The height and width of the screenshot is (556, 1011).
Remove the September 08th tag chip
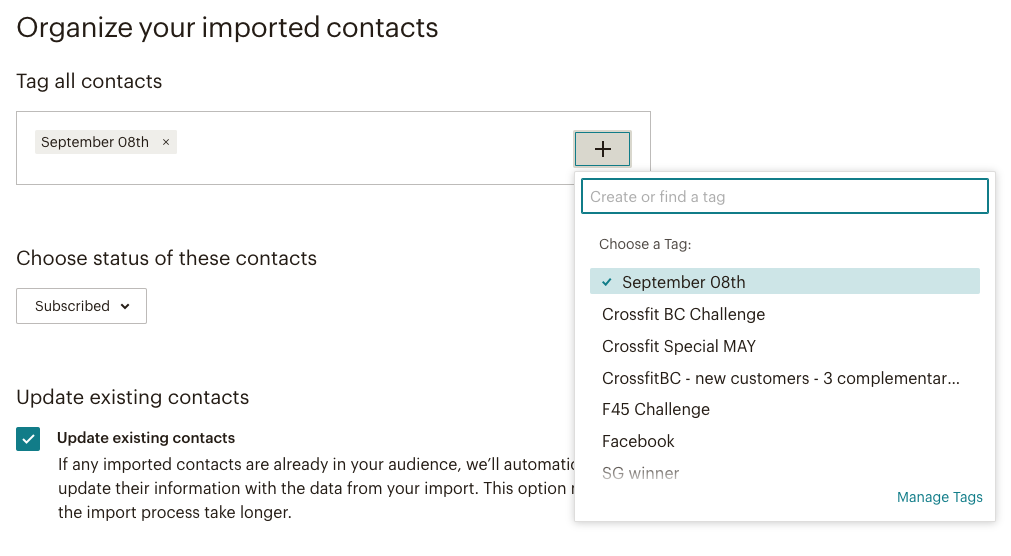pos(166,142)
